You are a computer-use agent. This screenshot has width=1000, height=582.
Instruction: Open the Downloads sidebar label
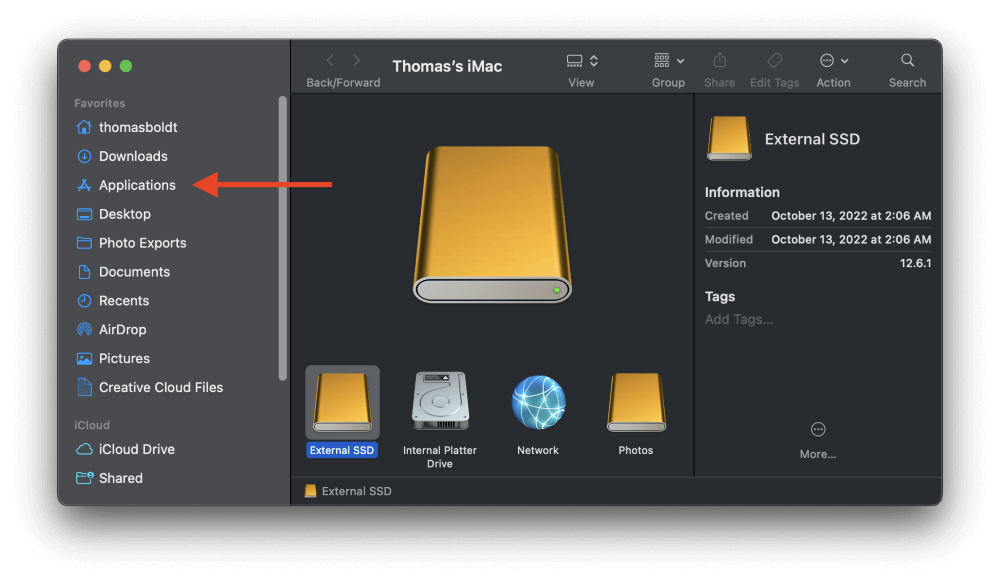[x=133, y=156]
